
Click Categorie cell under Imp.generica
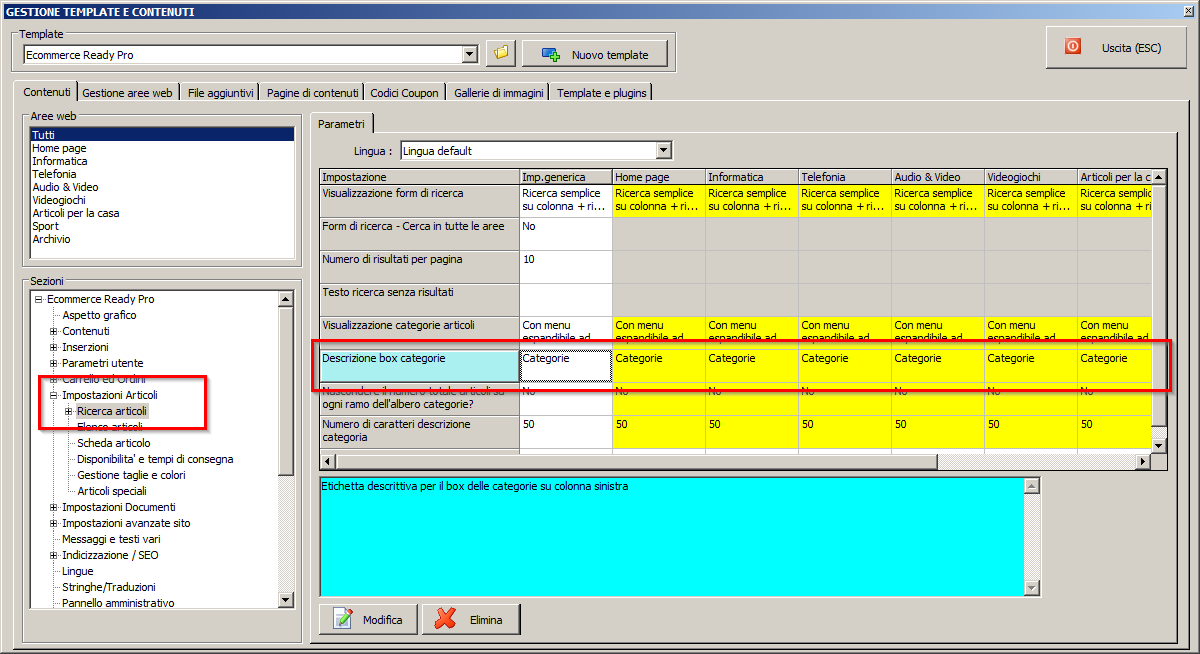(566, 366)
